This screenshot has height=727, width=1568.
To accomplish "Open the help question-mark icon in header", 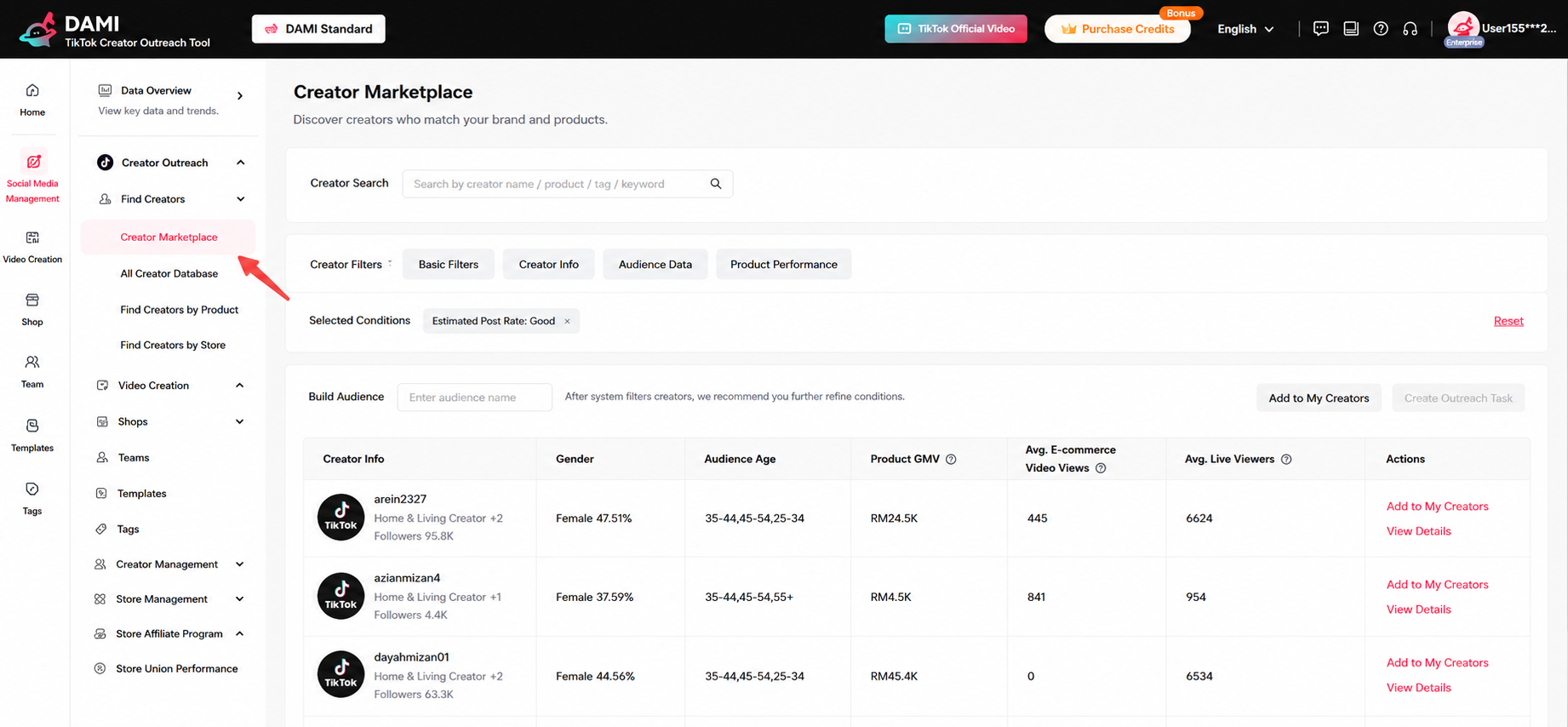I will click(1381, 29).
